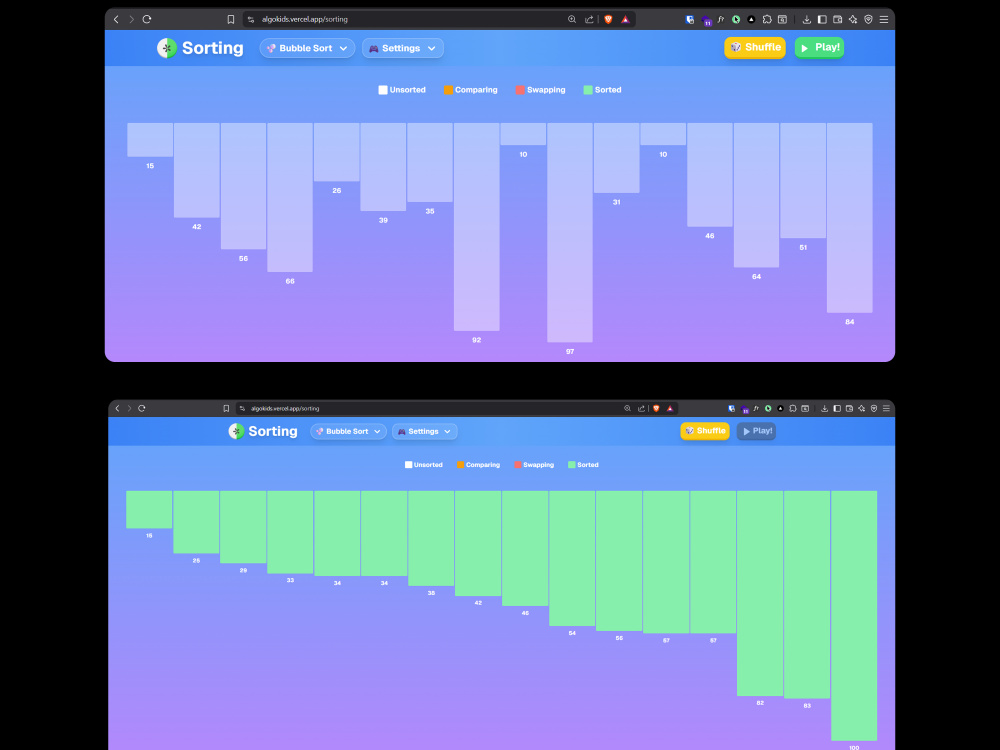1000x750 pixels.
Task: Toggle the sidebar in the top browser window
Action: tap(822, 19)
